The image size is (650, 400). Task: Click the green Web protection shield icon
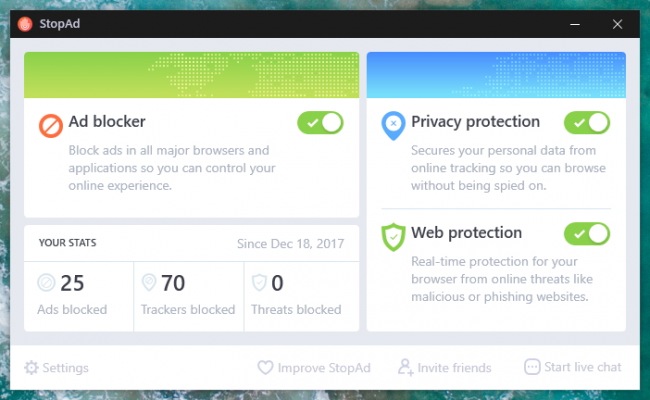click(x=393, y=237)
